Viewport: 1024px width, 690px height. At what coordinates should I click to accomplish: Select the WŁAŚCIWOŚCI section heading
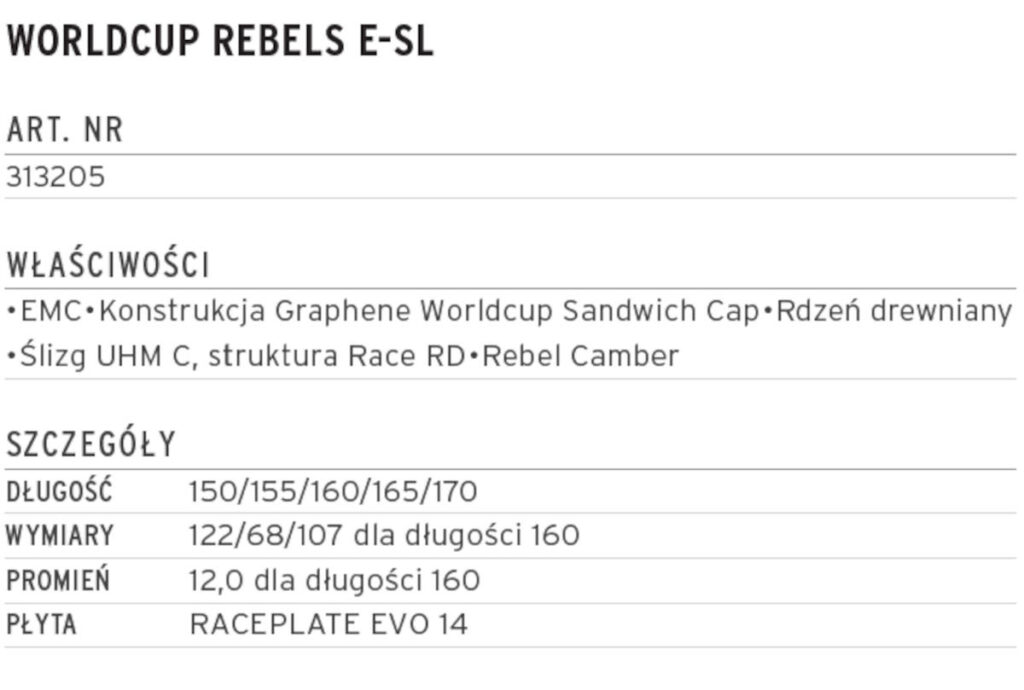click(x=107, y=266)
